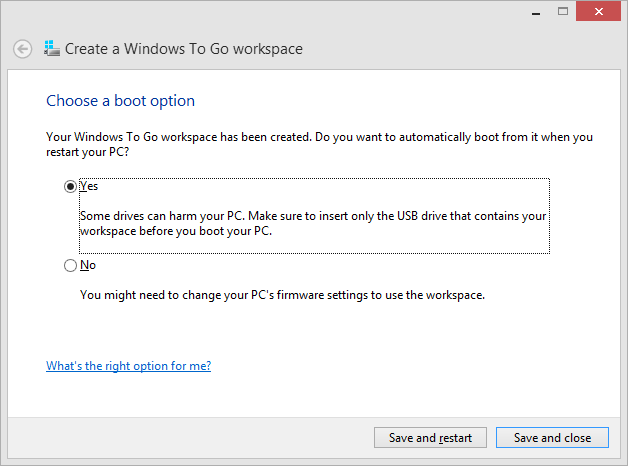Click the 'Create a Windows To Go workspace' title

click(183, 49)
